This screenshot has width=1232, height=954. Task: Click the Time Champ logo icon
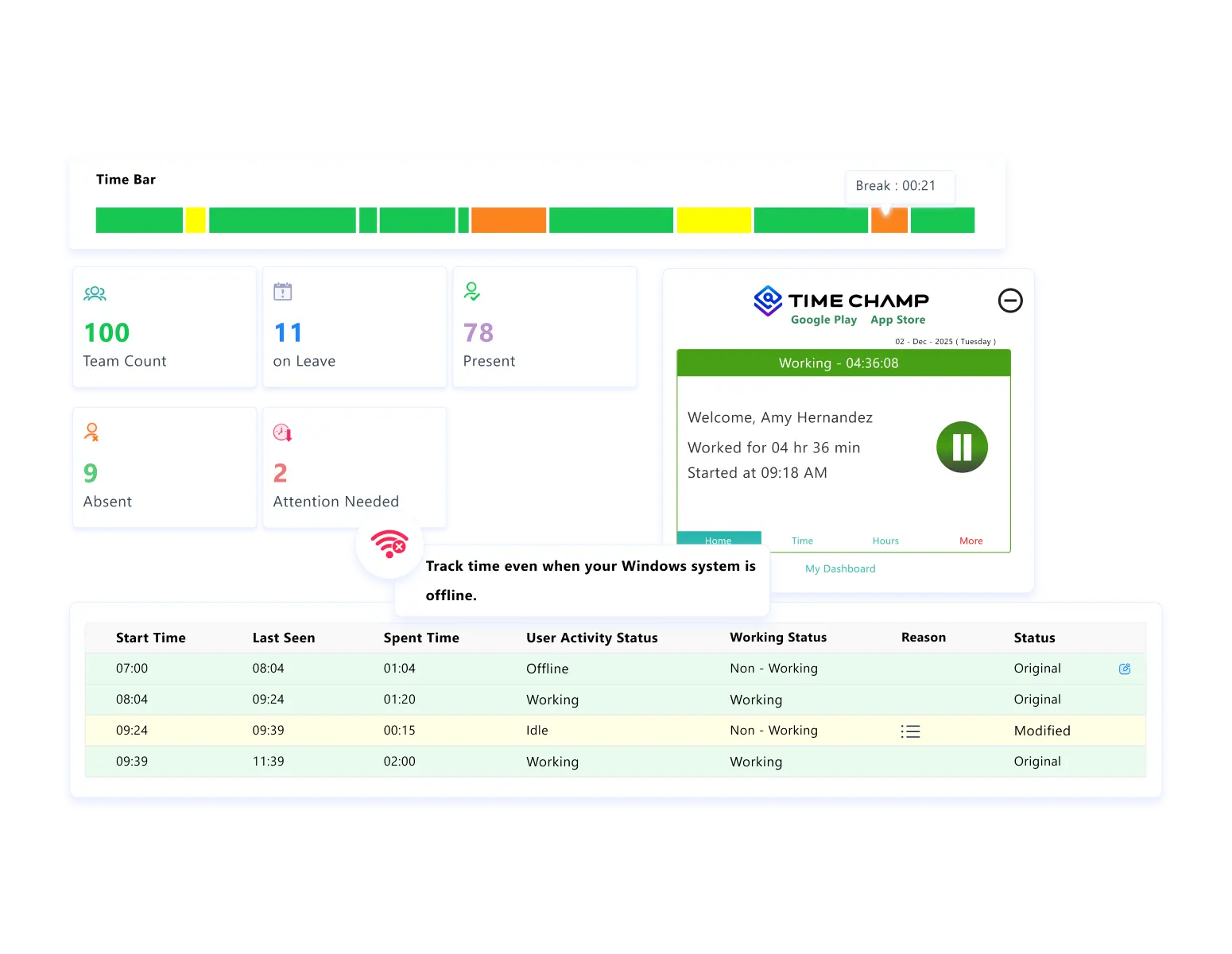(x=767, y=301)
